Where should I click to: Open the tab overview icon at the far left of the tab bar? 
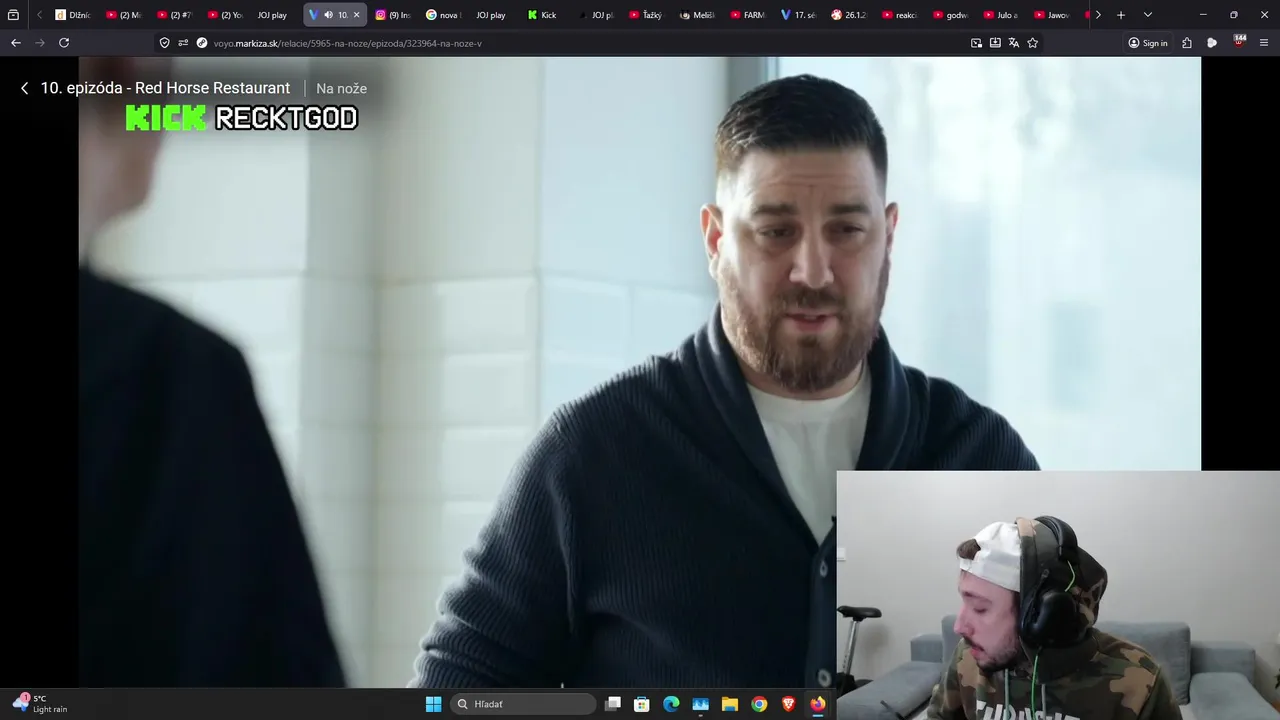click(x=13, y=15)
